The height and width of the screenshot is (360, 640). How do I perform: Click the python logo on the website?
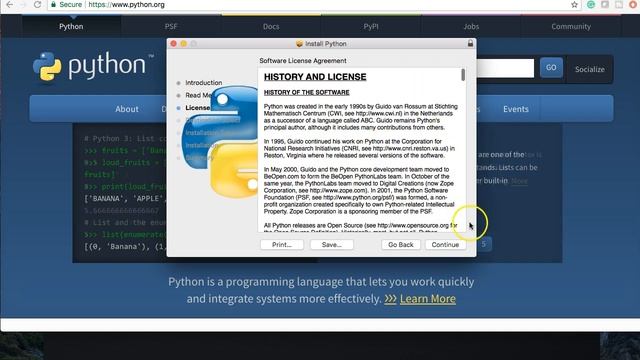pyautogui.click(x=94, y=66)
